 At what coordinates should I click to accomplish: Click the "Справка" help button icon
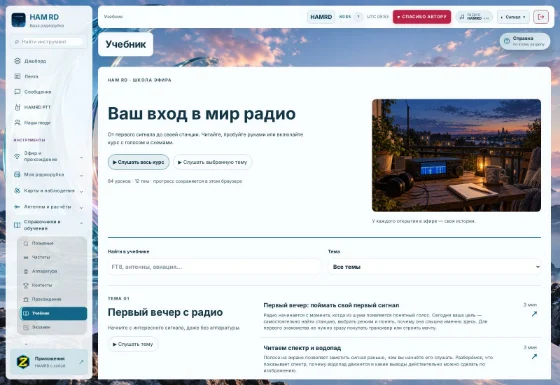click(x=506, y=41)
